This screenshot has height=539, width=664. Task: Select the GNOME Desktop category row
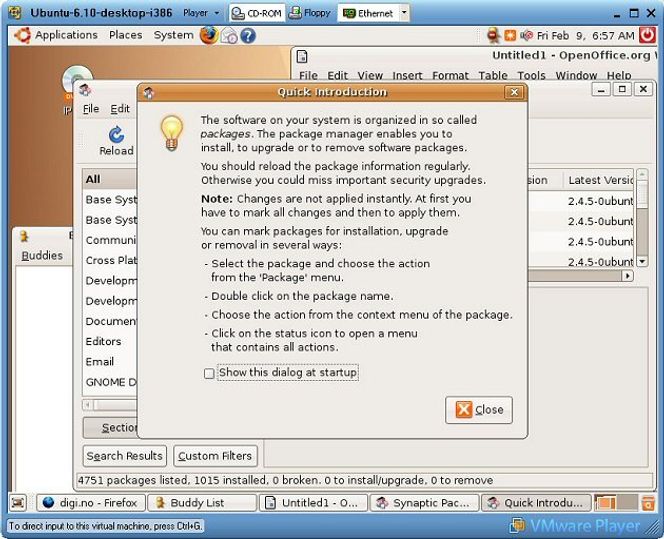coord(110,382)
